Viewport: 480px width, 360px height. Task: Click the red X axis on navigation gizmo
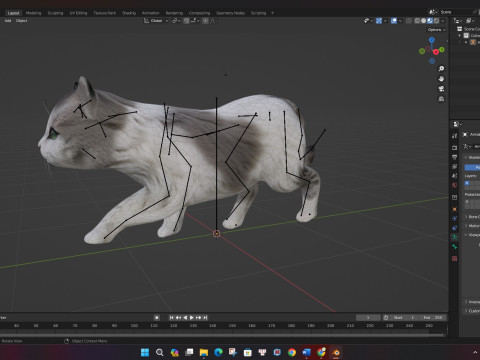click(x=436, y=52)
